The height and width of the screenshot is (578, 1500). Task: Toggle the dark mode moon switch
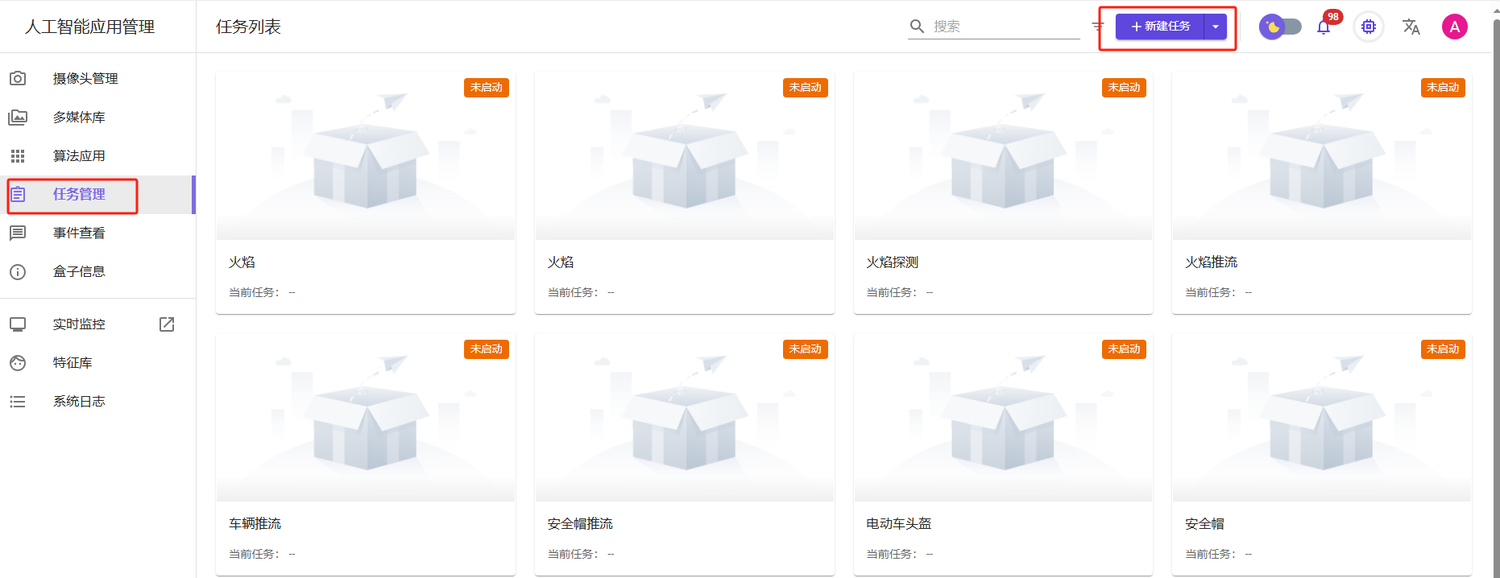[x=1280, y=27]
